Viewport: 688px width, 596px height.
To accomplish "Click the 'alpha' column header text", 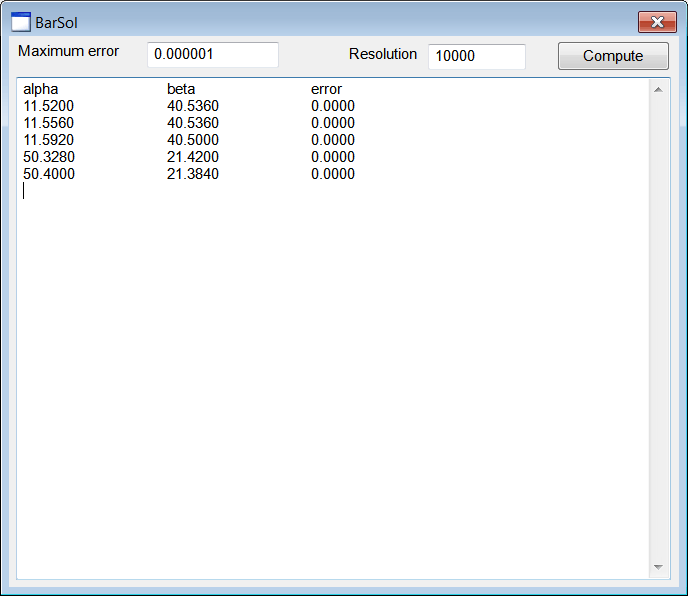I will (x=40, y=89).
